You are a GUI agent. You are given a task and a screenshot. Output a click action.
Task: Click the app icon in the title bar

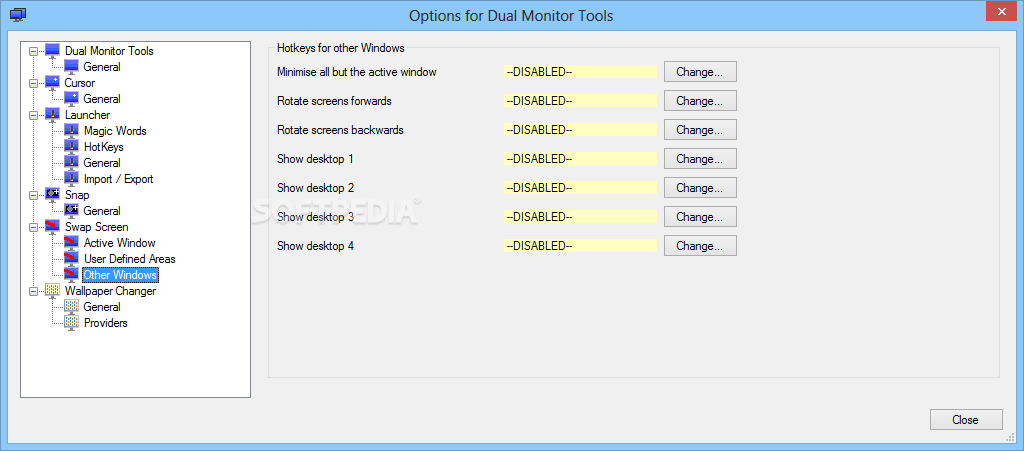[18, 15]
